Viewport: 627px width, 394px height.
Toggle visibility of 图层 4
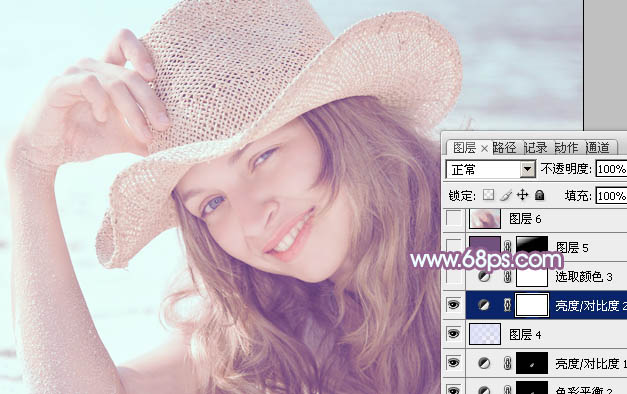(453, 334)
